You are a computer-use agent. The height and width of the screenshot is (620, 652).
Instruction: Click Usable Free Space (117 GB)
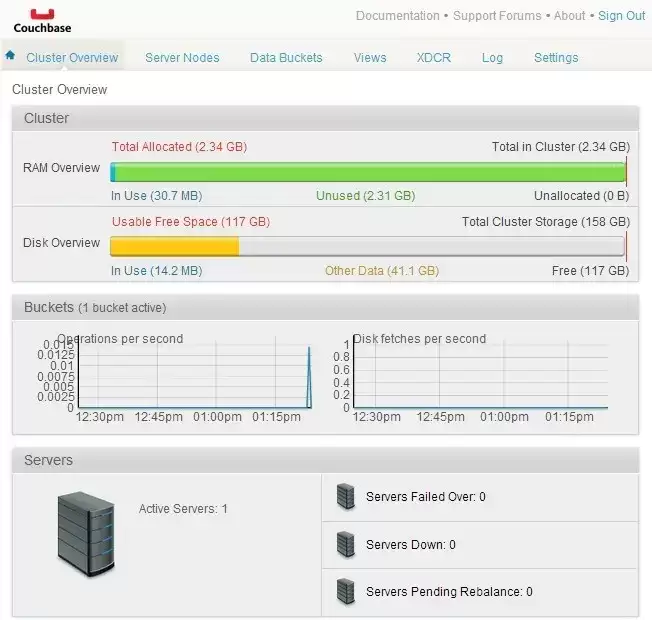coord(191,222)
